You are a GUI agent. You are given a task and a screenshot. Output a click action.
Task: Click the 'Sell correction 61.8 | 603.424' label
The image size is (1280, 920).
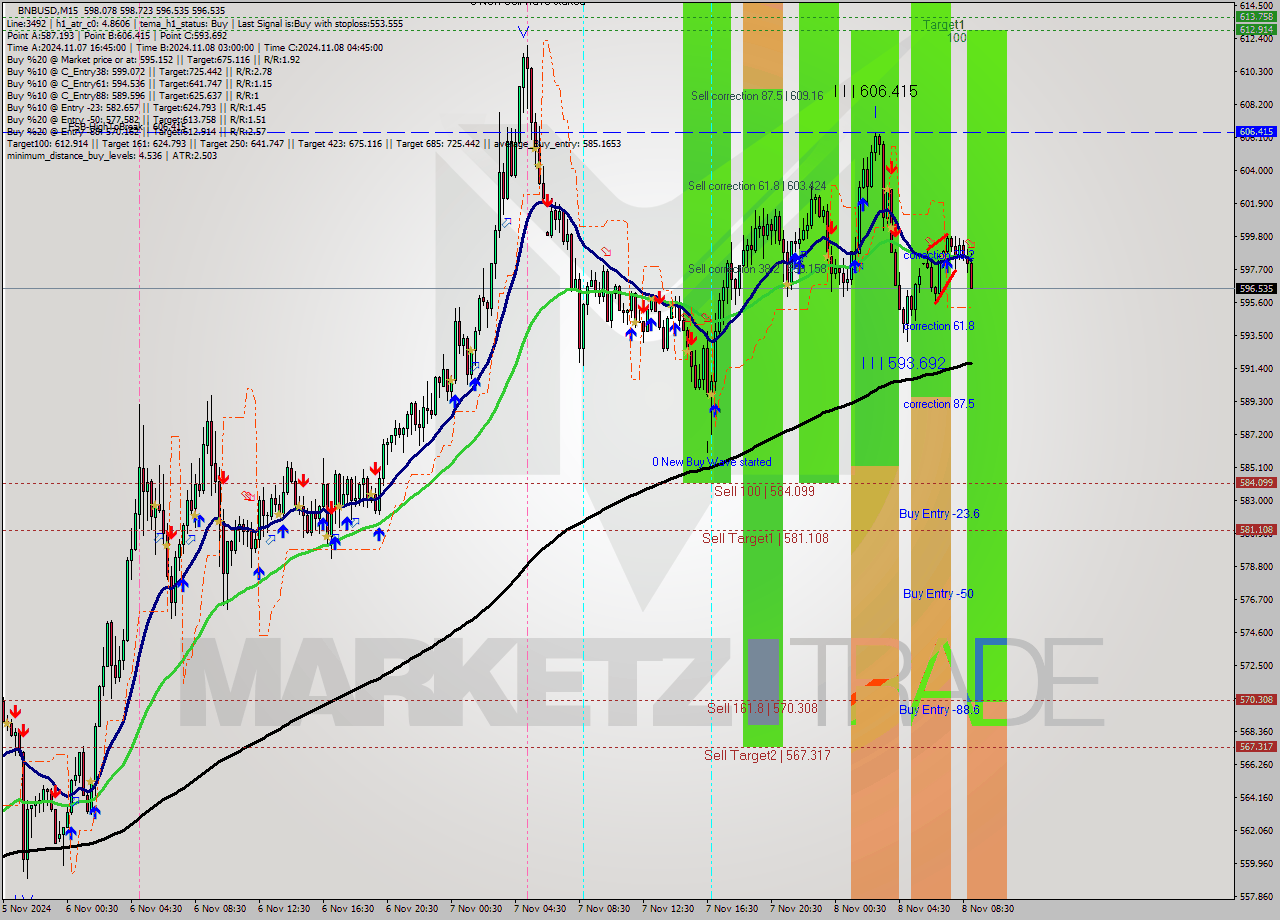(x=757, y=186)
